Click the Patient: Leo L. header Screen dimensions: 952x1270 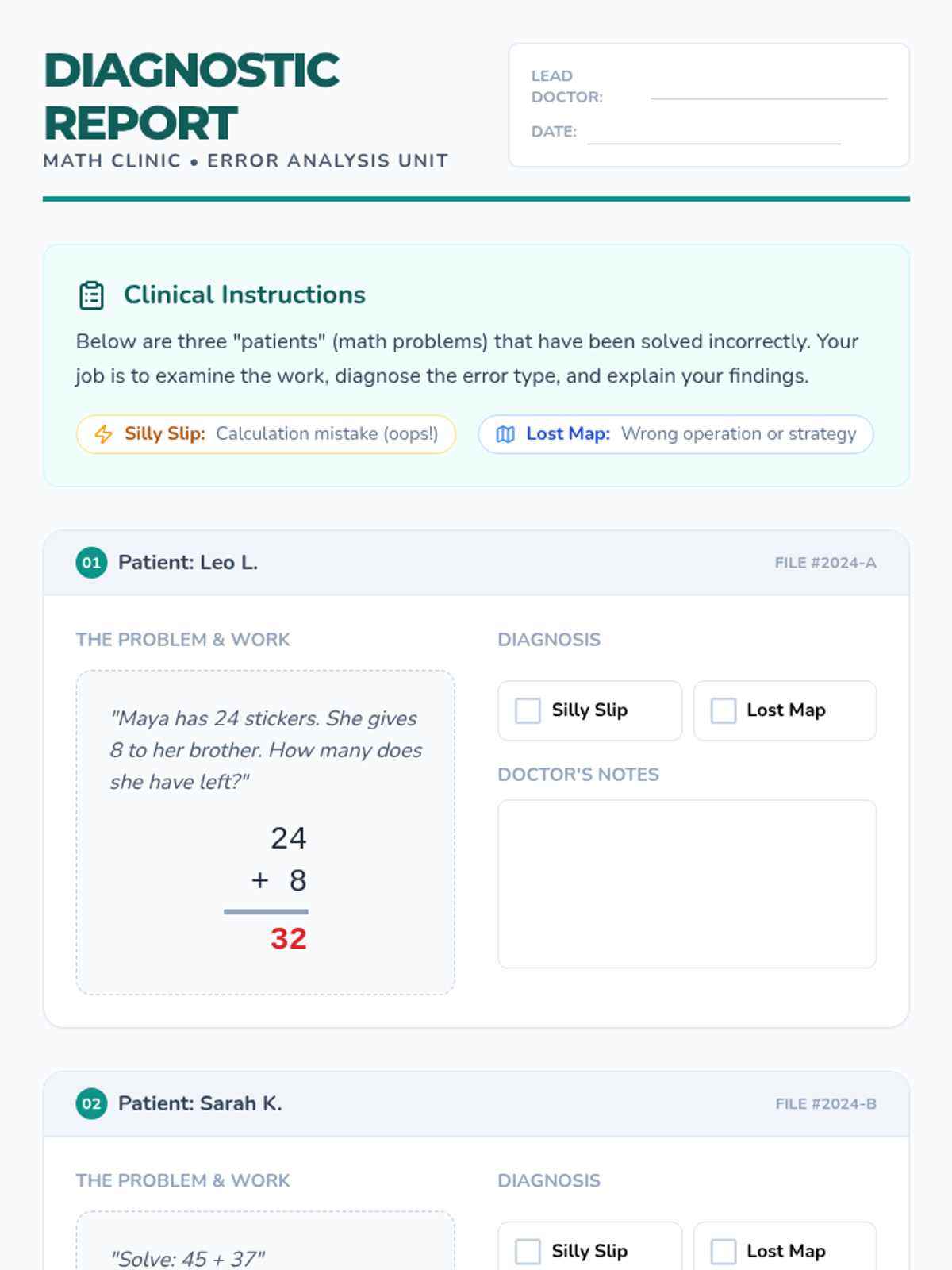point(188,563)
